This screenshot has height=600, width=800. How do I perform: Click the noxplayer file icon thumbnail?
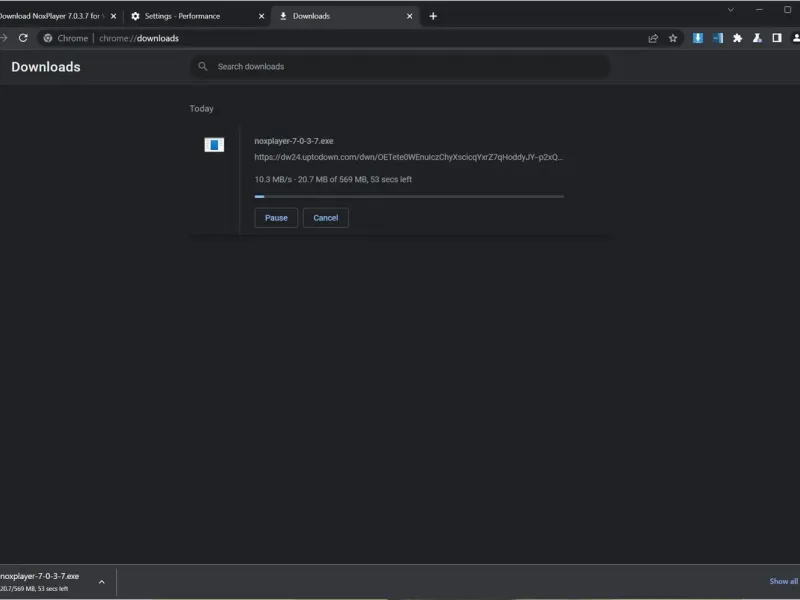coord(214,145)
